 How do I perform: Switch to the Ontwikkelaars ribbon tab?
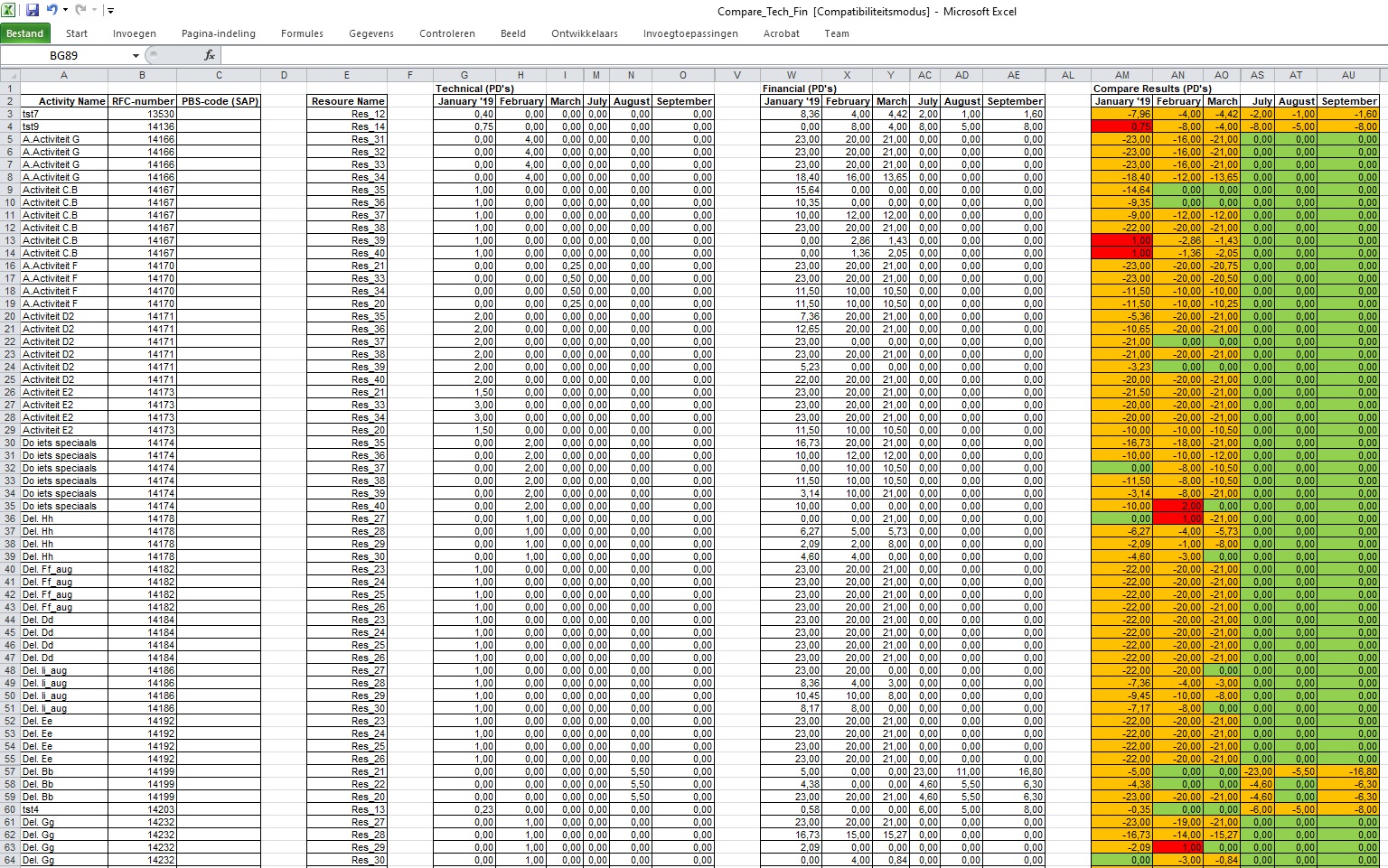tap(585, 33)
